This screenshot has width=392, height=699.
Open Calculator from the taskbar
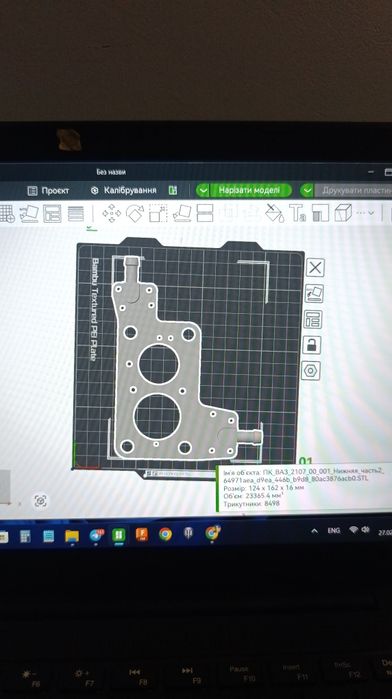click(26, 536)
